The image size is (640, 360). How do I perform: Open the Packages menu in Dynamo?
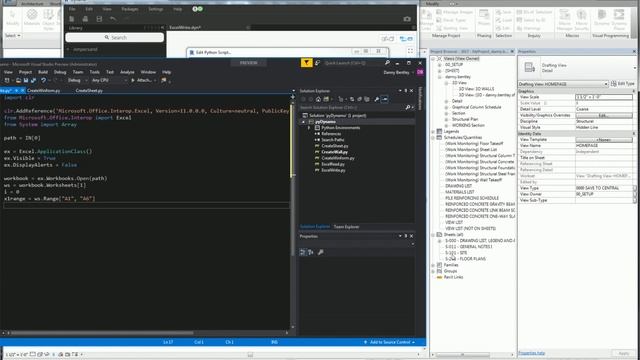[130, 9]
